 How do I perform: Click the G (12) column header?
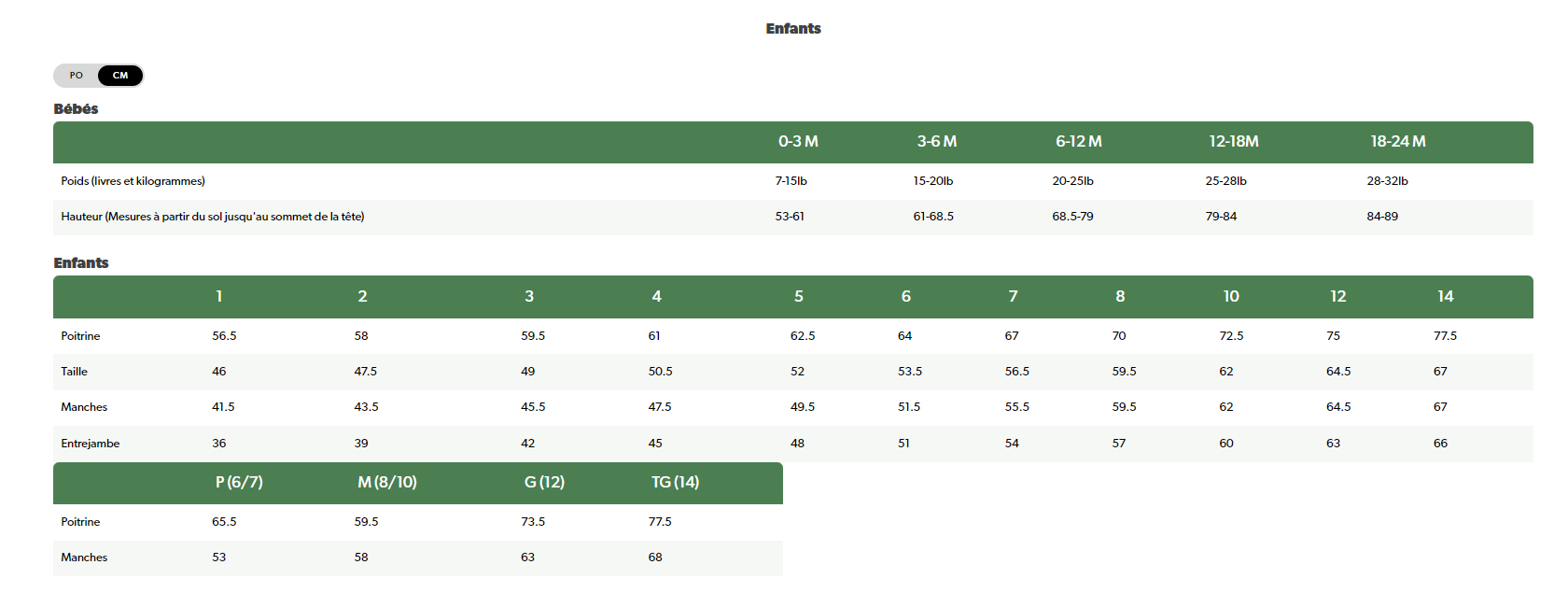pyautogui.click(x=544, y=483)
